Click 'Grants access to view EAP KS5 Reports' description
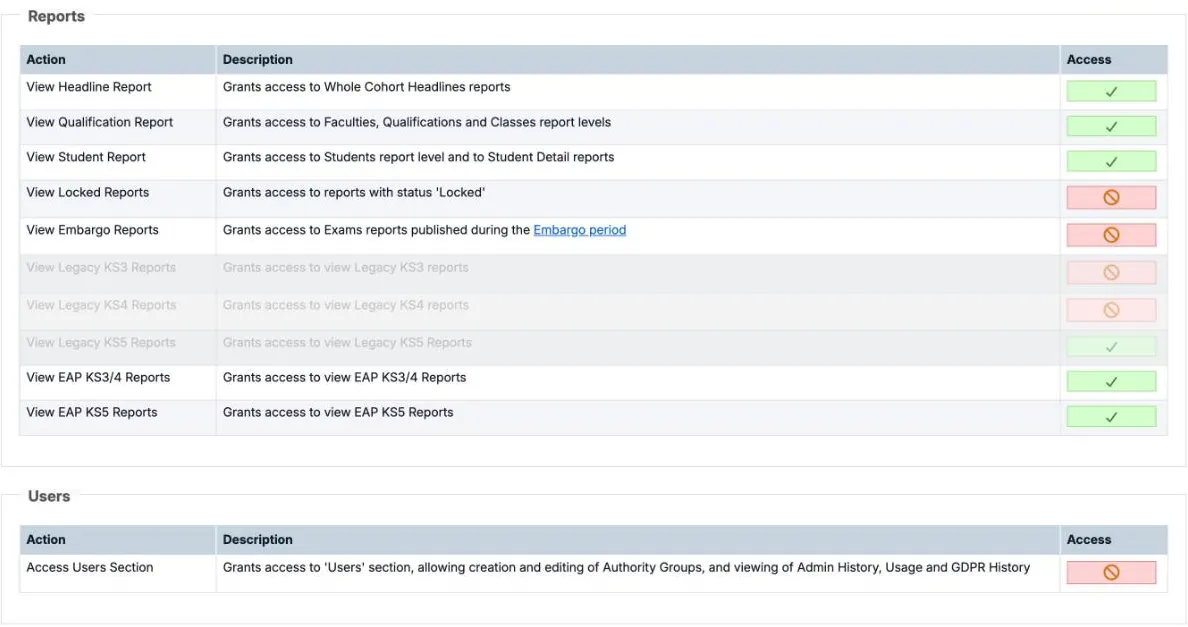 click(x=338, y=413)
